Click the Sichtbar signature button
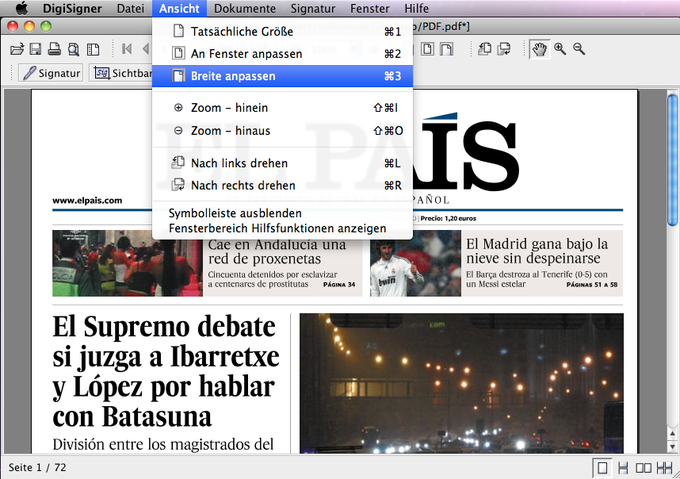 tap(121, 73)
